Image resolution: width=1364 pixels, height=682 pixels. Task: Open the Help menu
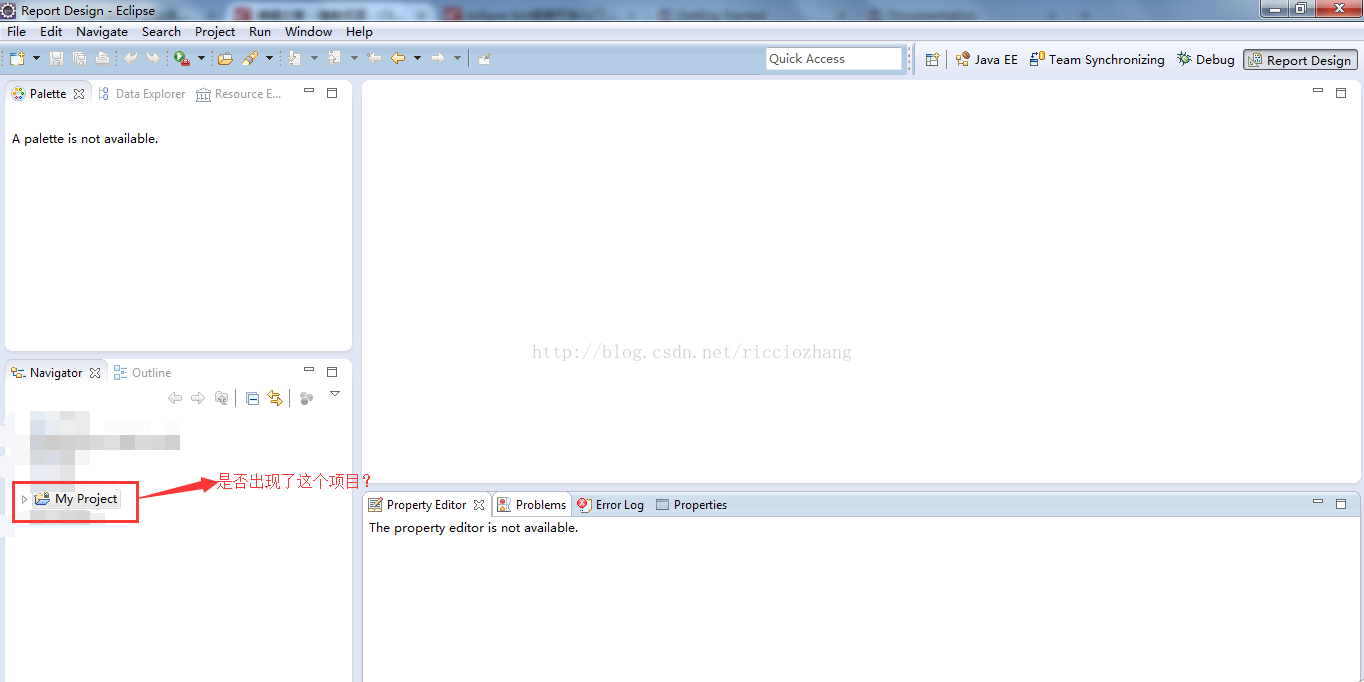[x=359, y=32]
